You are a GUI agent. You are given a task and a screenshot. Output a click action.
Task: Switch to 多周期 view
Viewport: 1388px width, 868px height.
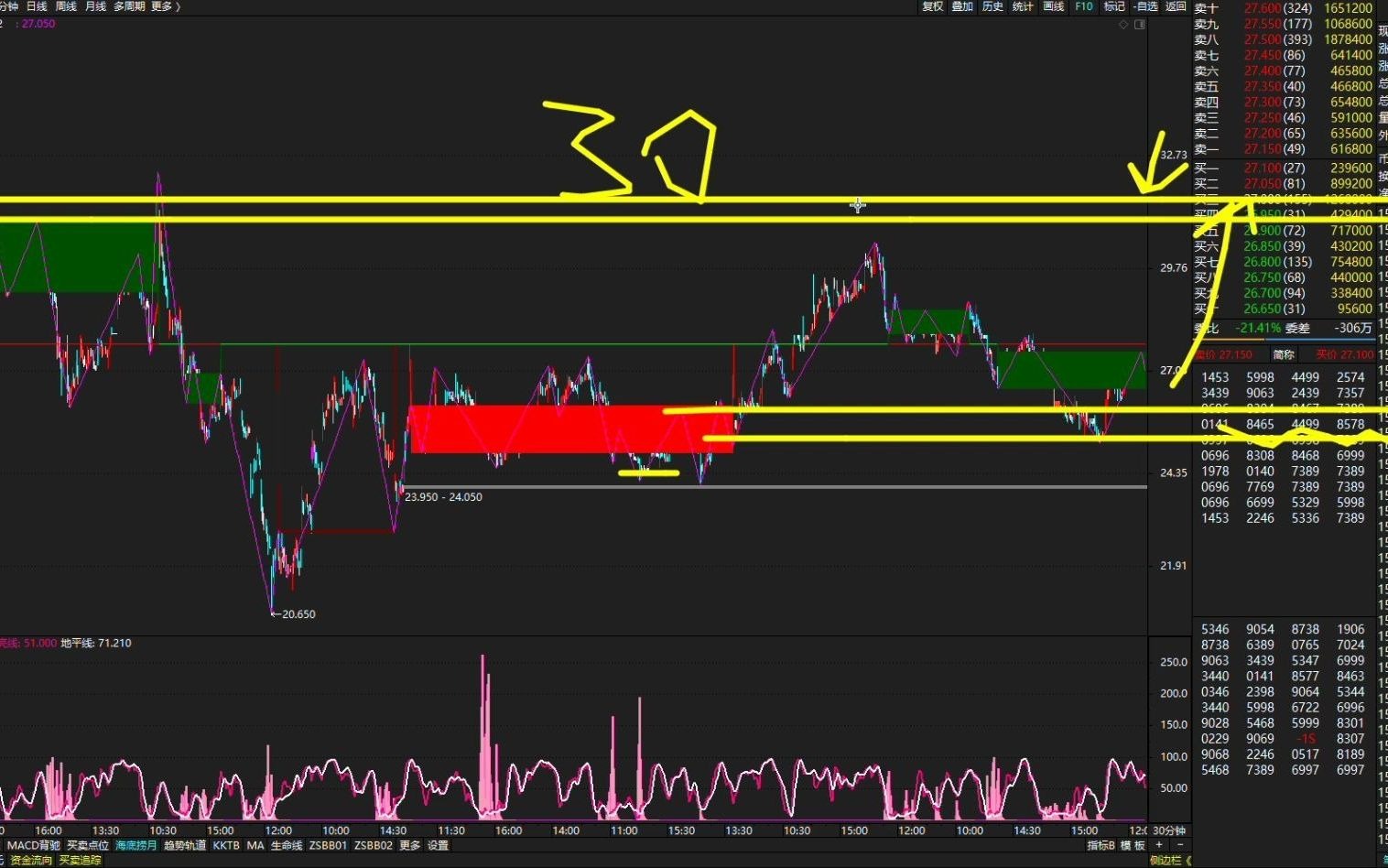point(130,6)
